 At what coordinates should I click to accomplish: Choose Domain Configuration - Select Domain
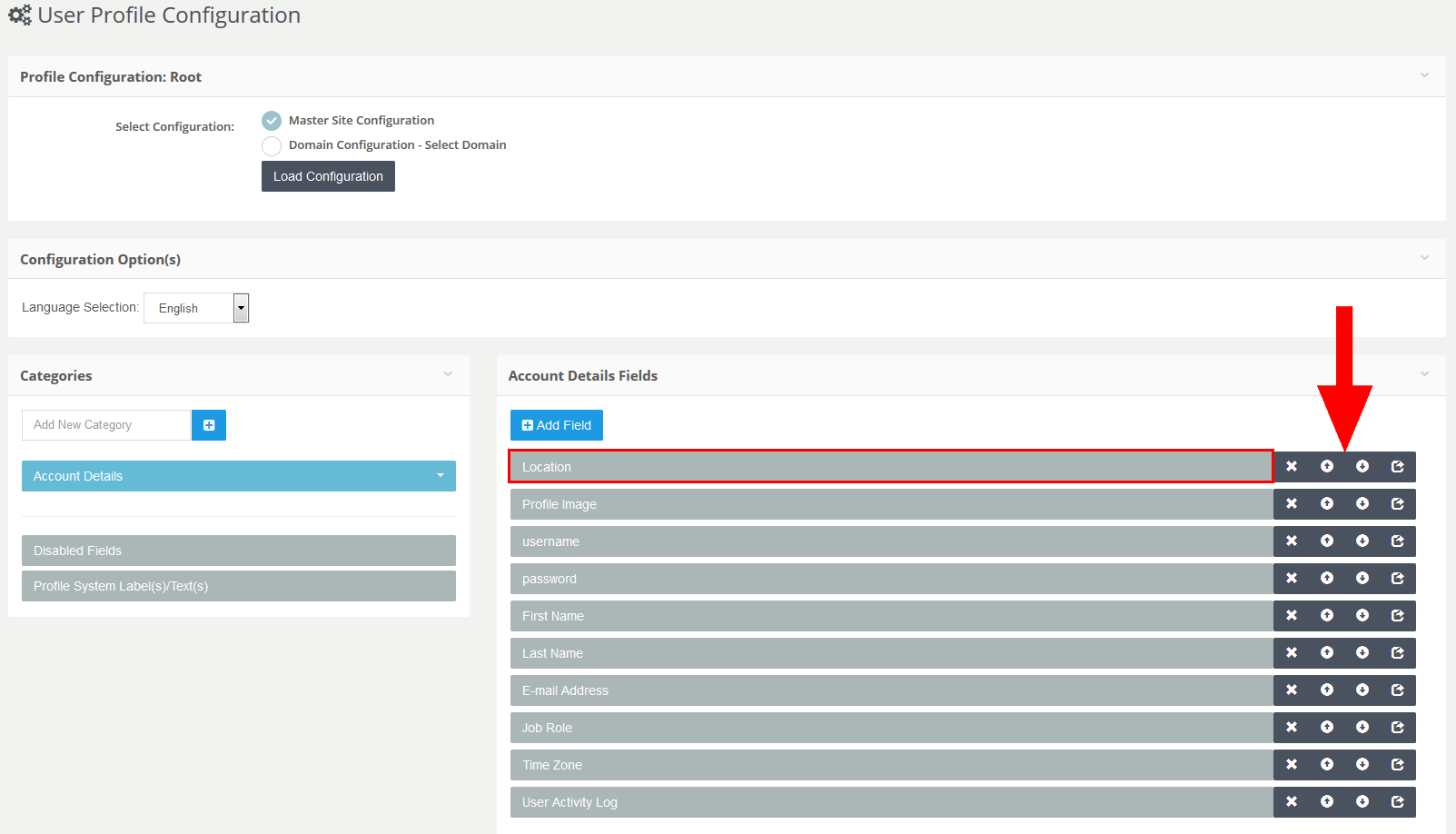[x=271, y=145]
